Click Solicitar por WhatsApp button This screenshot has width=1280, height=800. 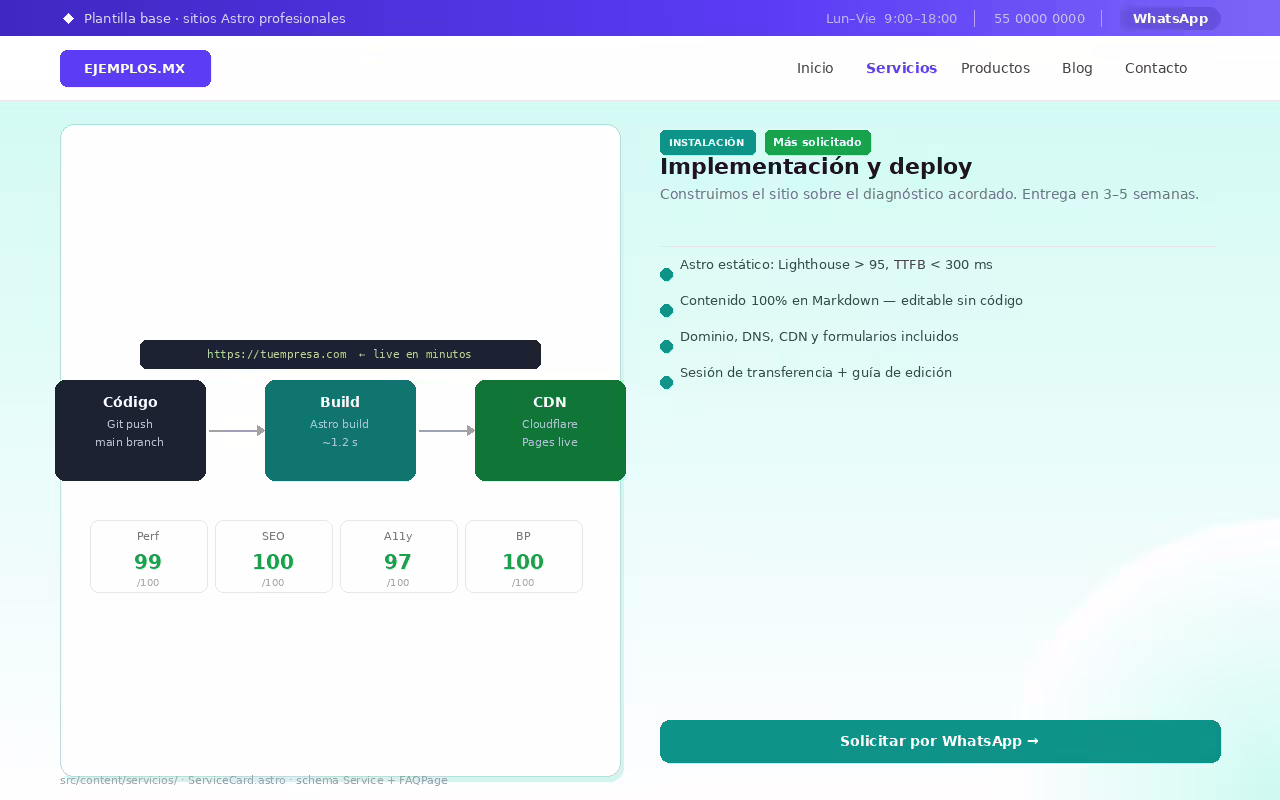940,741
